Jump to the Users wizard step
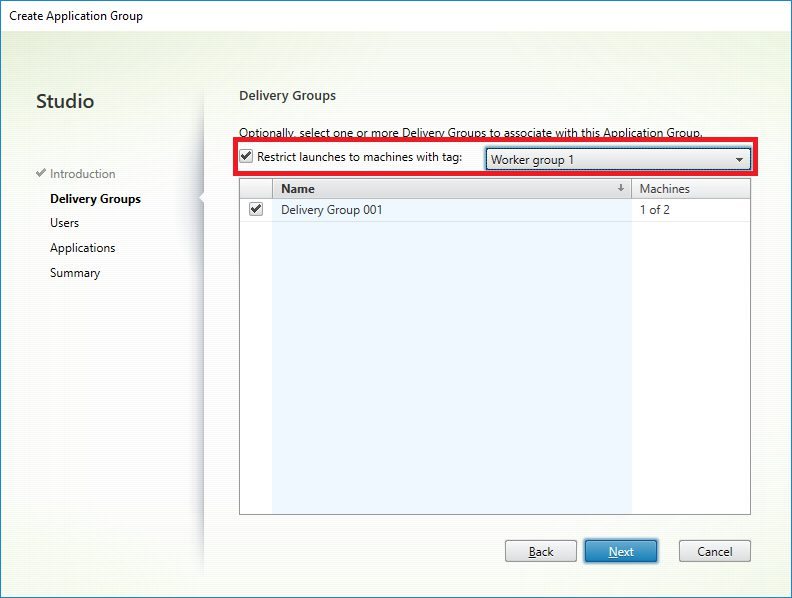Screen dimensions: 792x598 (x=64, y=223)
